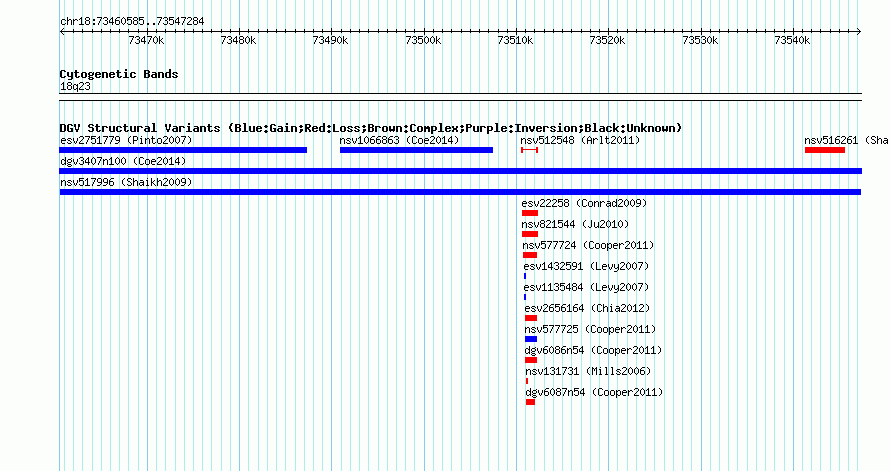Click the nsv577725 (Cooper2011) label
Image resolution: width=890 pixels, height=471 pixels.
click(590, 329)
